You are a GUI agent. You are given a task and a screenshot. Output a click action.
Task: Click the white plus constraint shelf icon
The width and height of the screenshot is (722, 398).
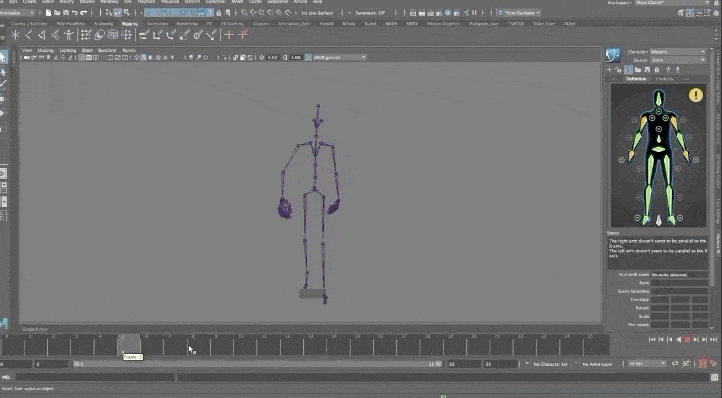(x=229, y=35)
